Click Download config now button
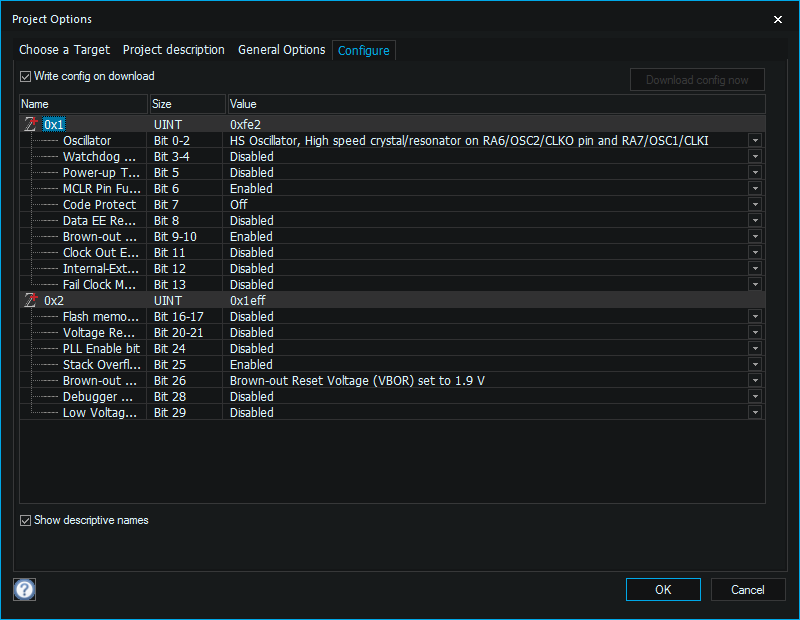The width and height of the screenshot is (800, 620). tap(697, 80)
